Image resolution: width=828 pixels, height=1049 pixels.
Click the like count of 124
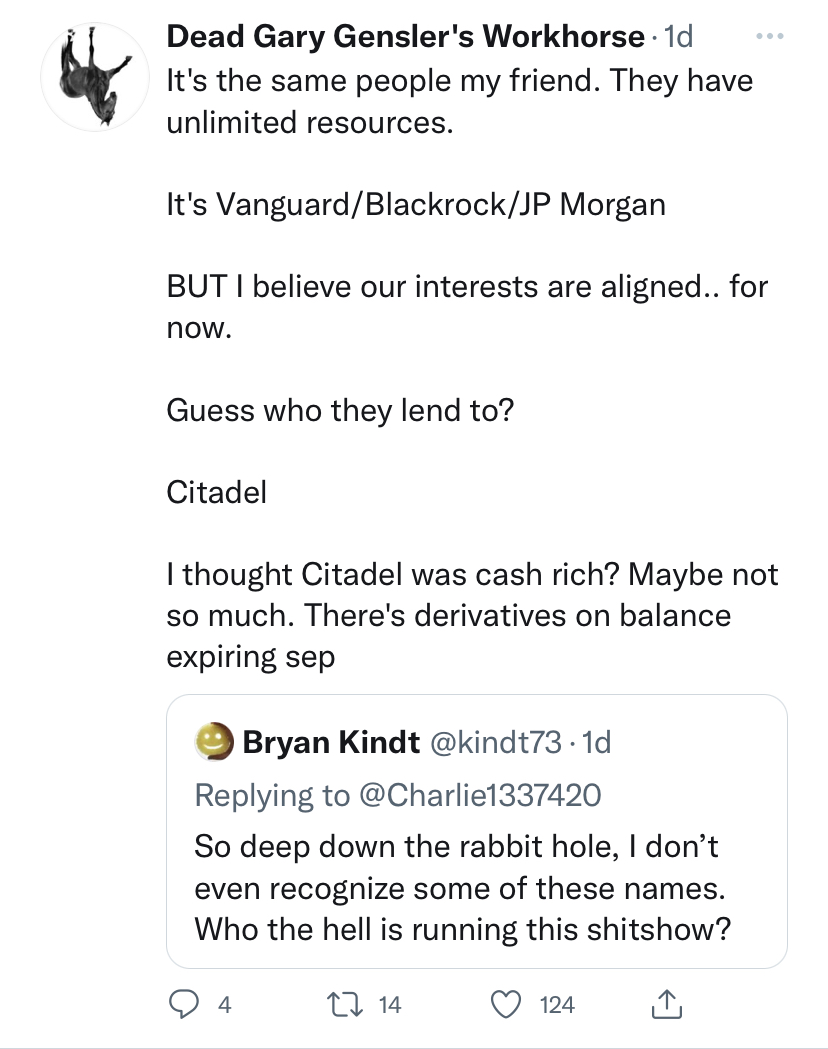click(x=557, y=1005)
